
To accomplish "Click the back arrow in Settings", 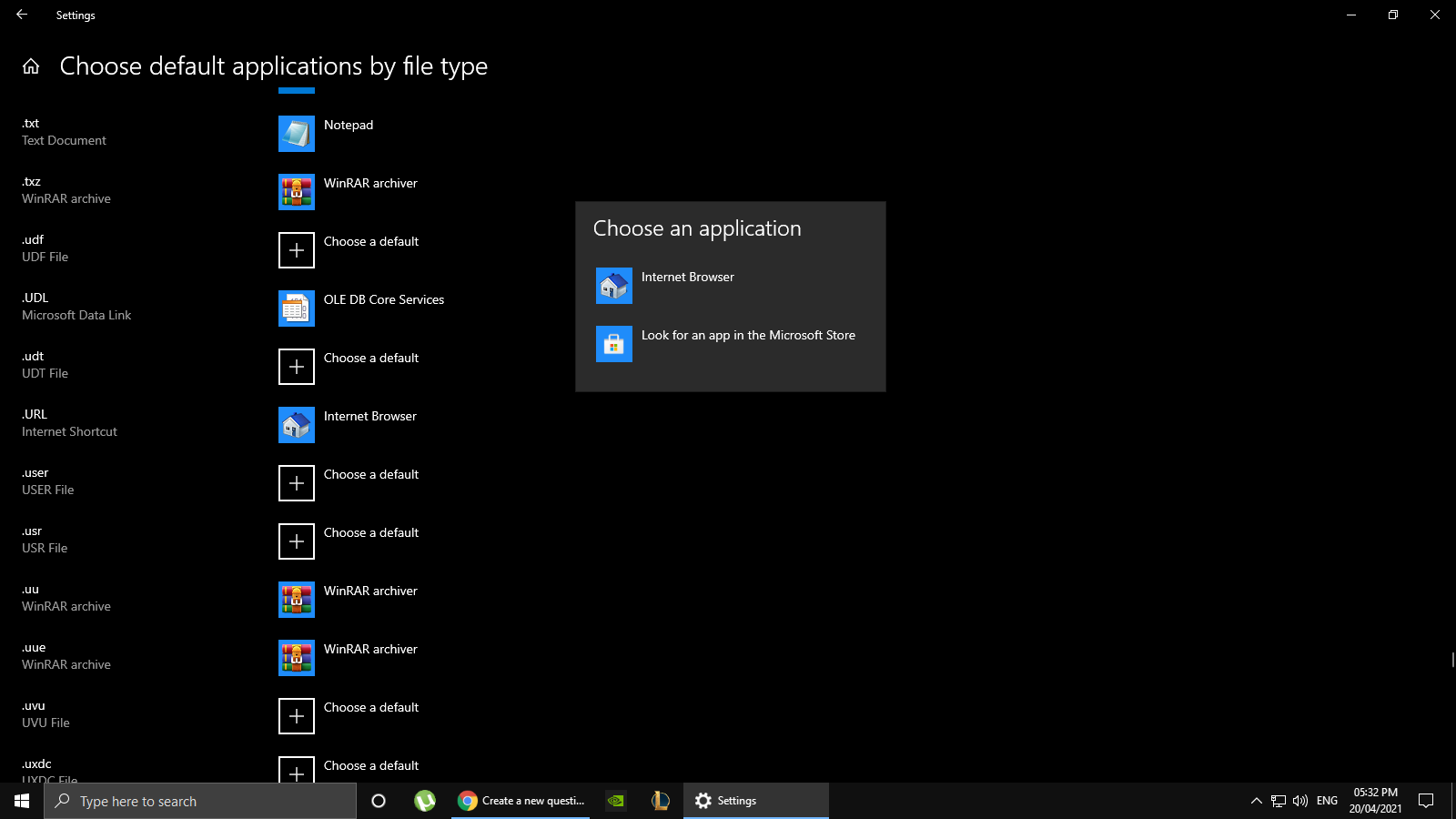I will click(x=22, y=15).
